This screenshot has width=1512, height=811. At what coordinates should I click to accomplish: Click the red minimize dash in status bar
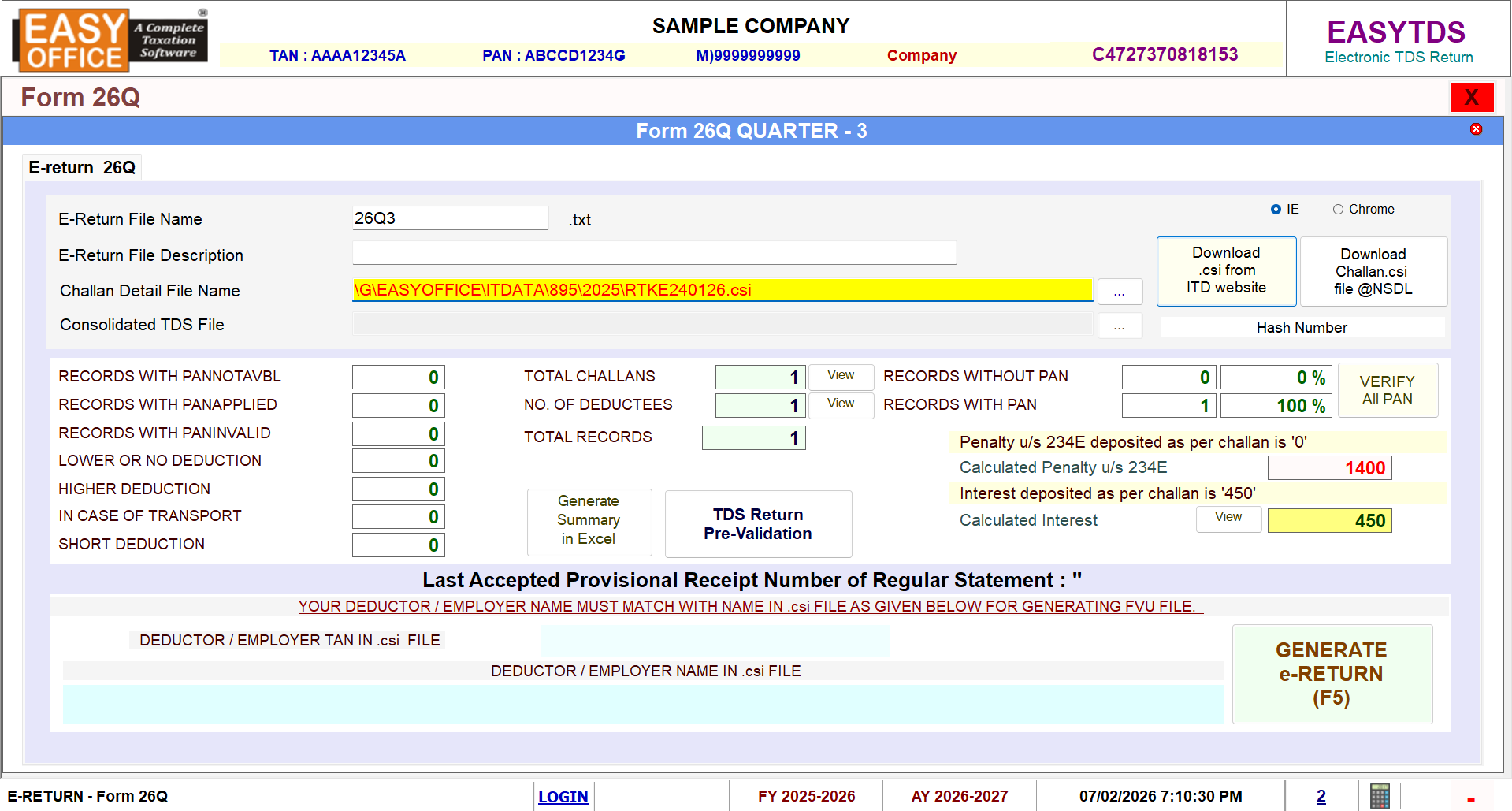(1470, 799)
